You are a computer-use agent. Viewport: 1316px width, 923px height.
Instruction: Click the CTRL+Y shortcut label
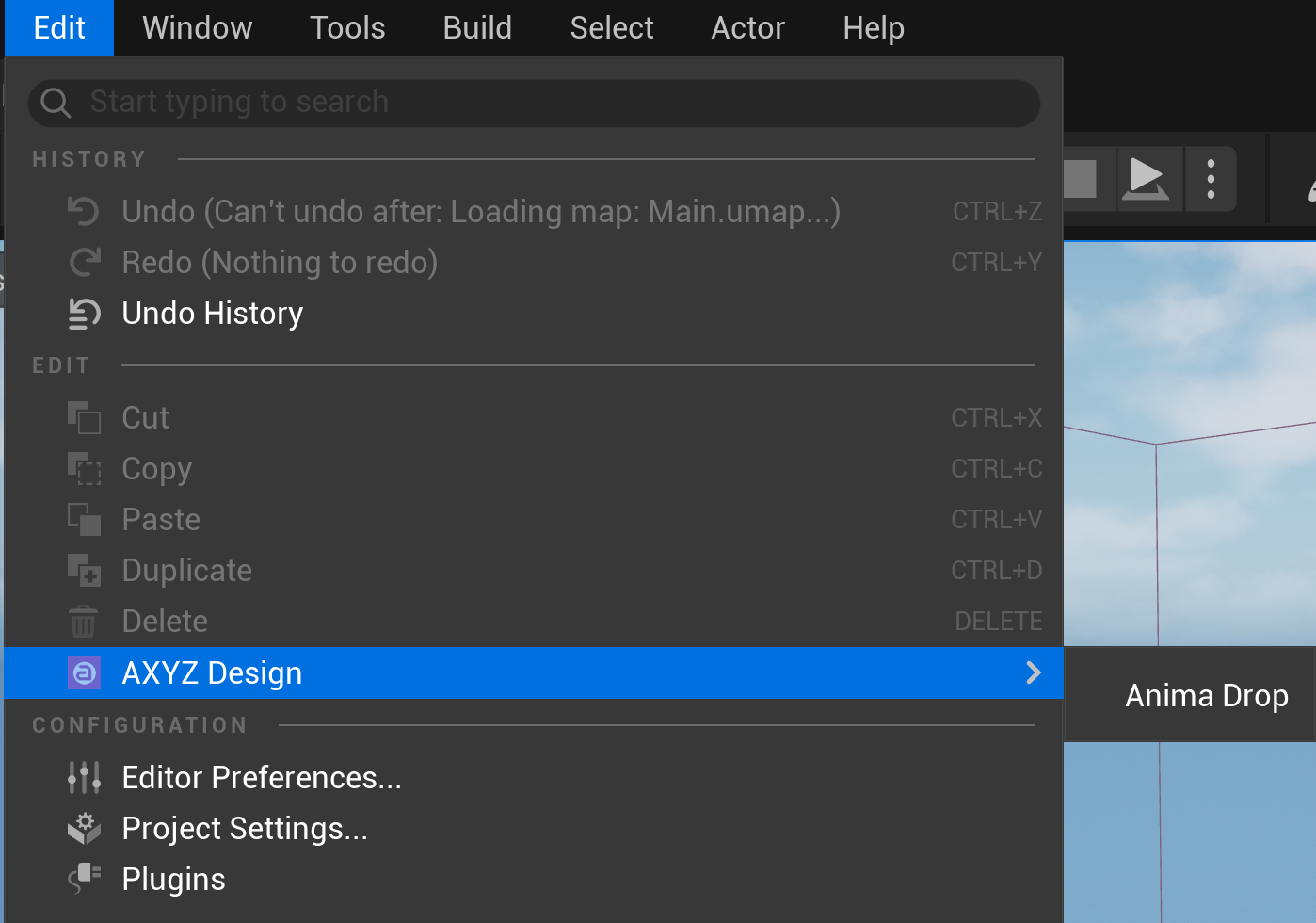[997, 263]
